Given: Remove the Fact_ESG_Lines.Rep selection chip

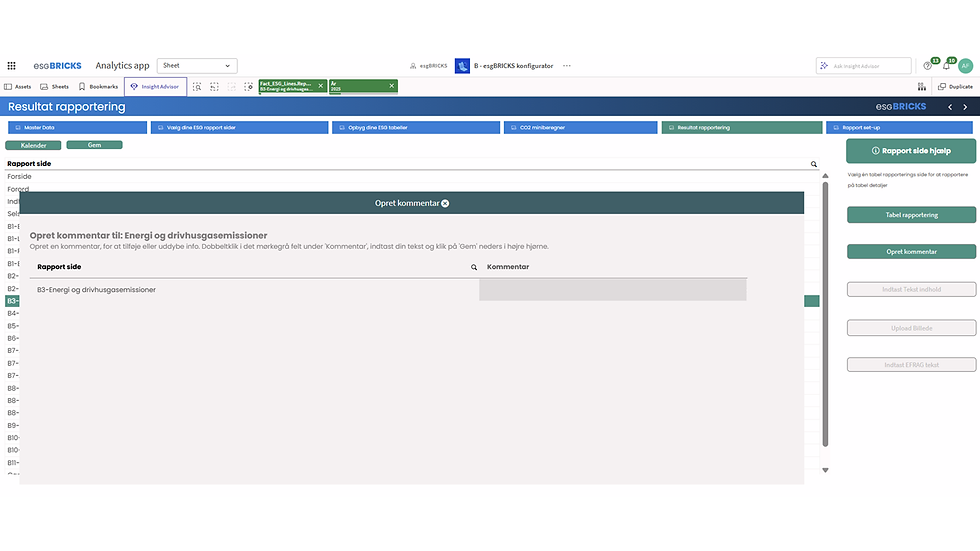Looking at the screenshot, I should pyautogui.click(x=321, y=86).
